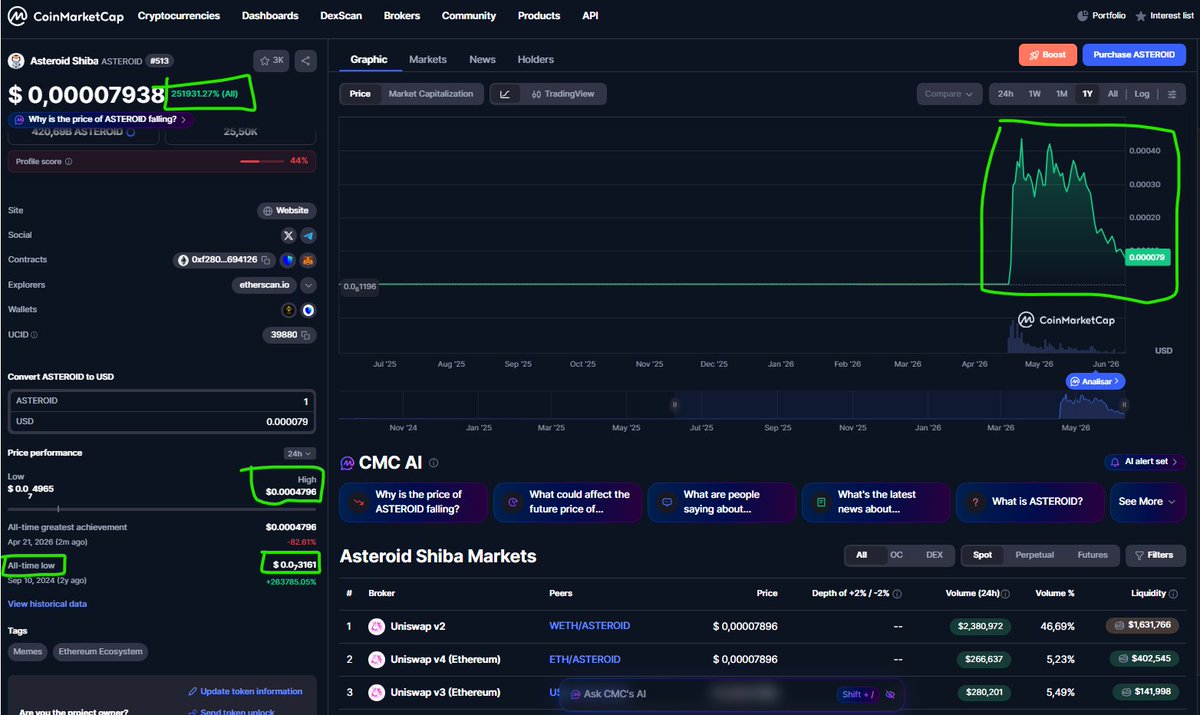Share Asteroid Shiba page icon
Screen dimensions: 1200x715
pos(305,60)
